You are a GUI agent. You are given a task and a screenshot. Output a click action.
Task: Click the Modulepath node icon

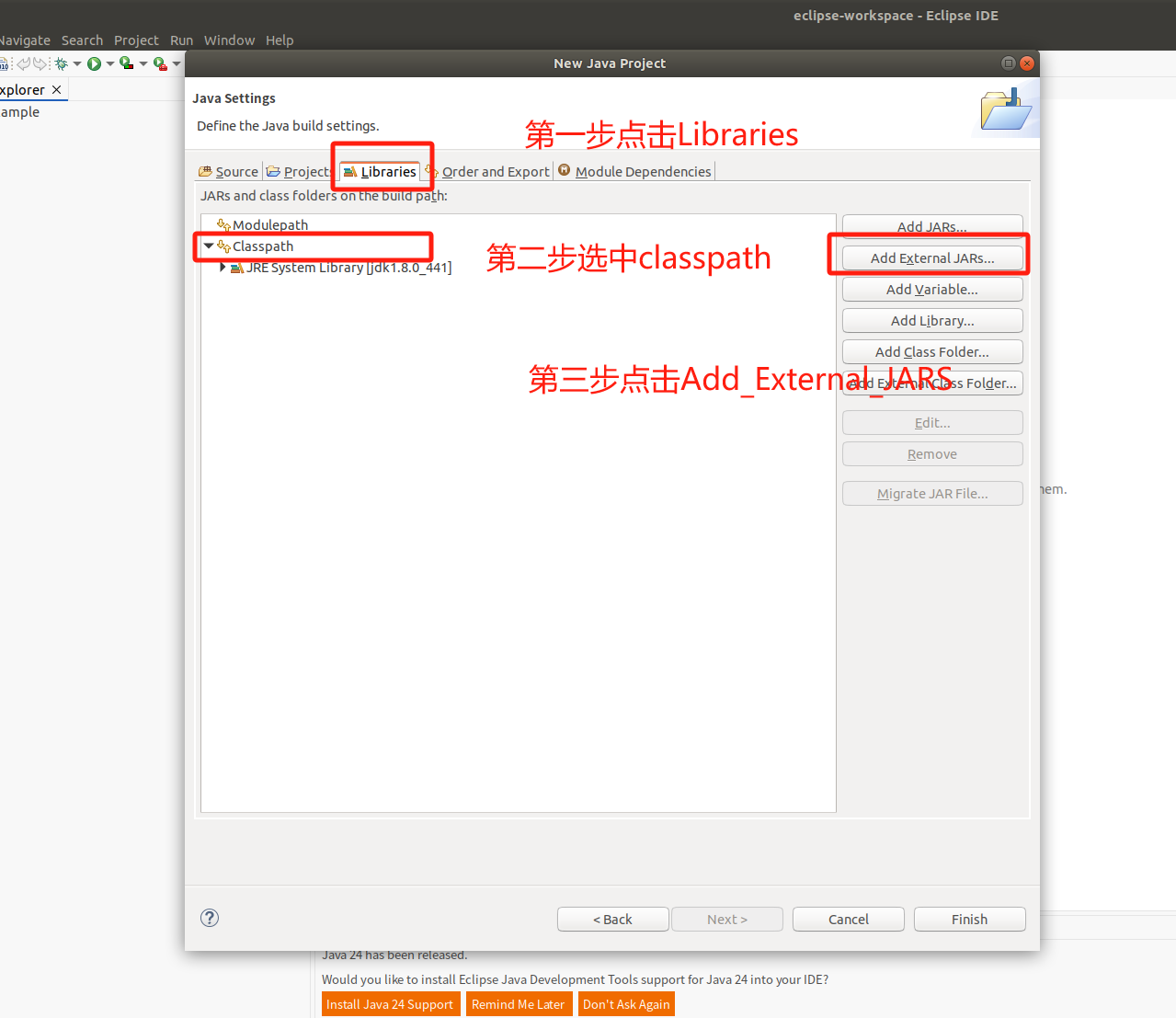pyautogui.click(x=223, y=225)
